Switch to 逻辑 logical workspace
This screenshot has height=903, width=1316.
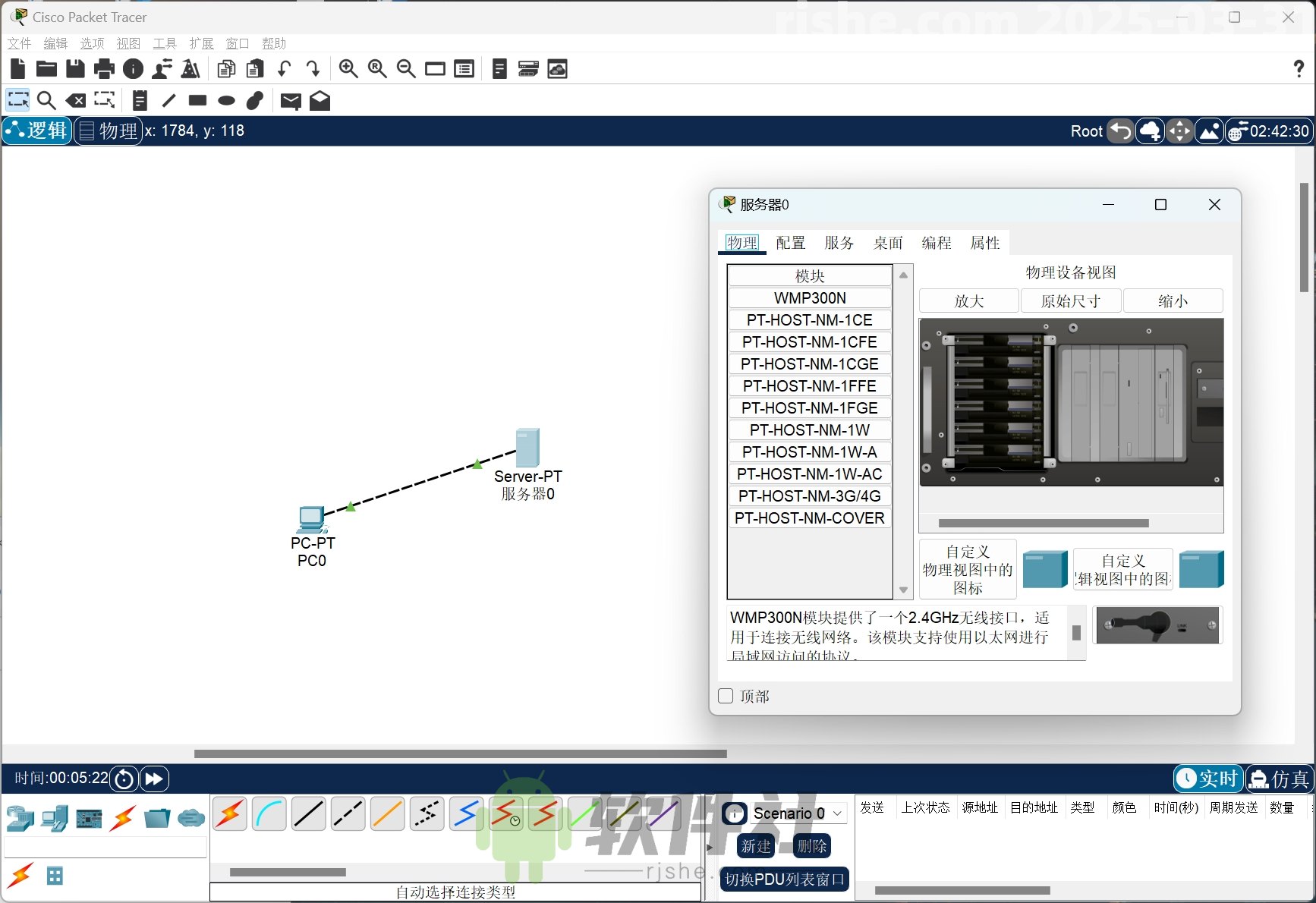pos(37,131)
